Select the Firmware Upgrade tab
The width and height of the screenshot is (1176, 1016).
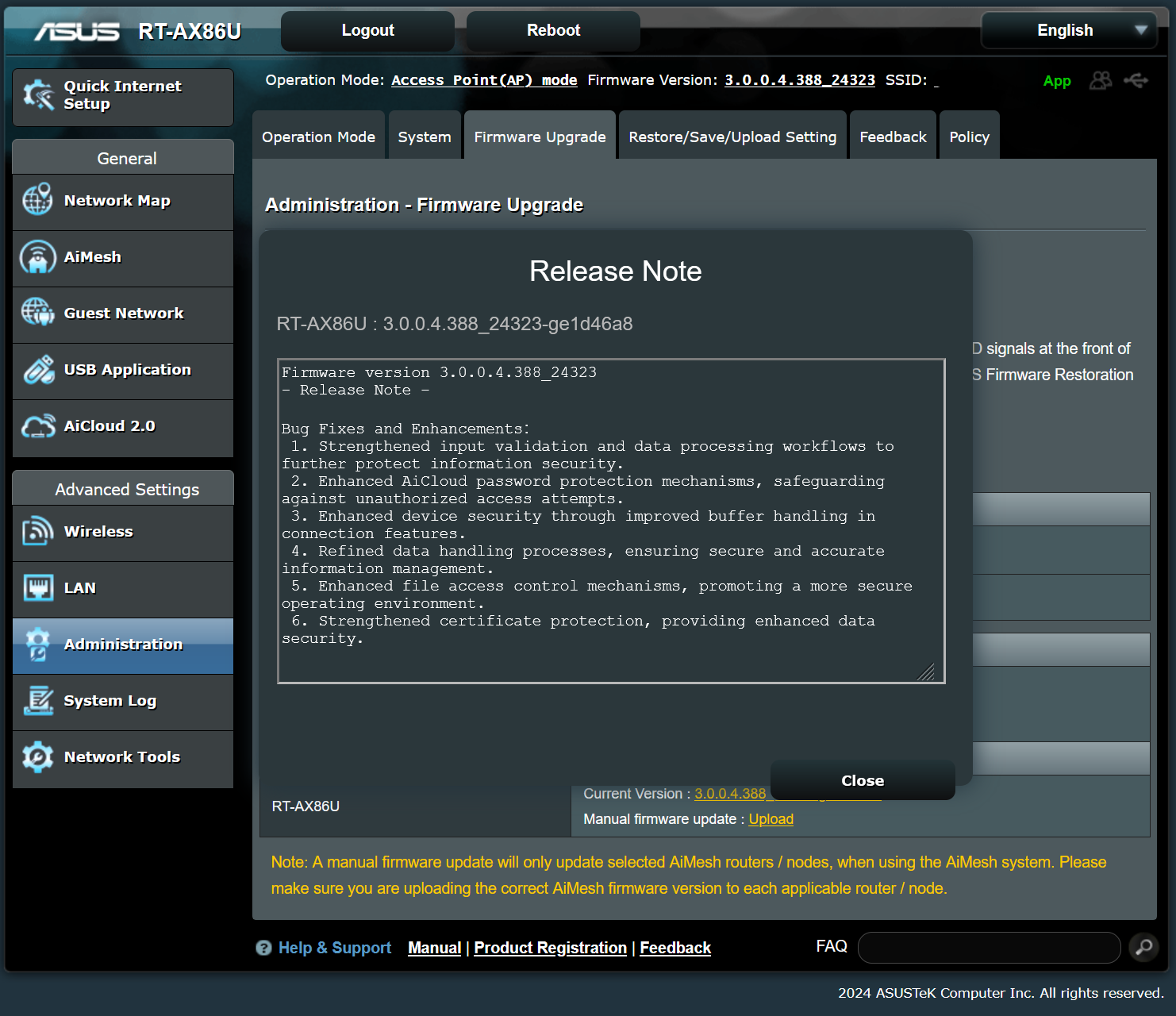tap(540, 137)
